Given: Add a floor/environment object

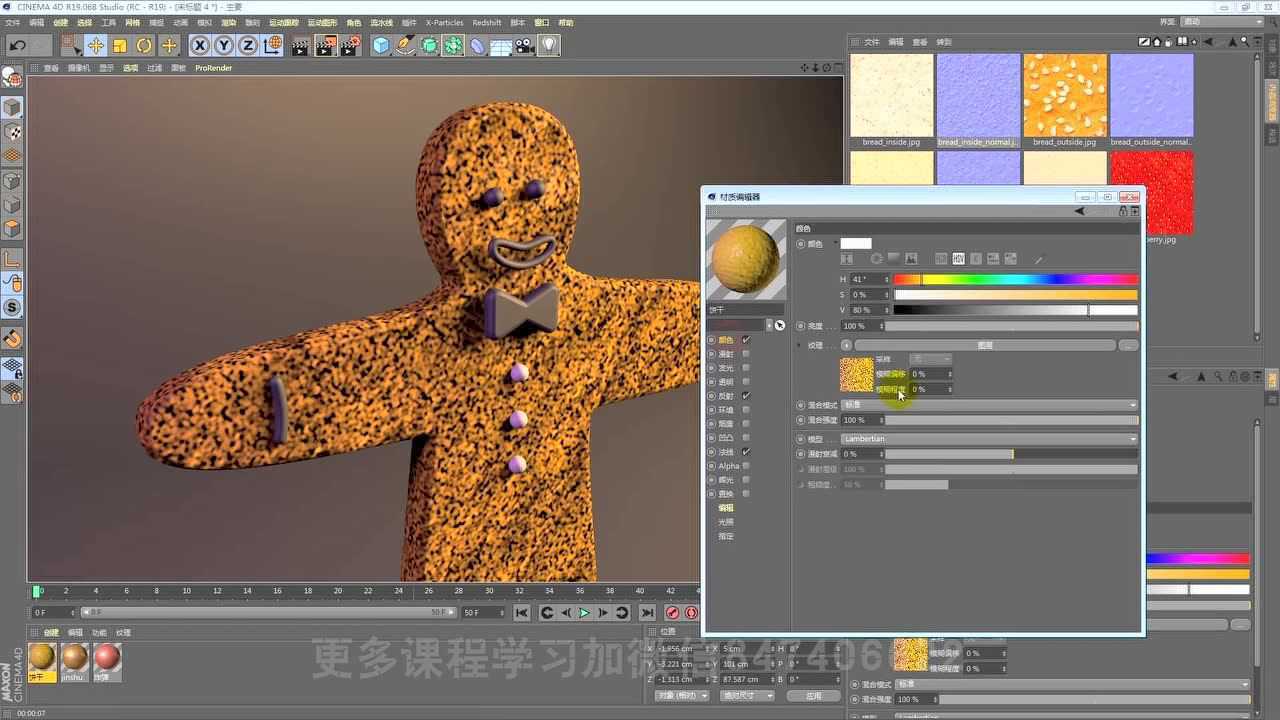Looking at the screenshot, I should click(x=501, y=45).
